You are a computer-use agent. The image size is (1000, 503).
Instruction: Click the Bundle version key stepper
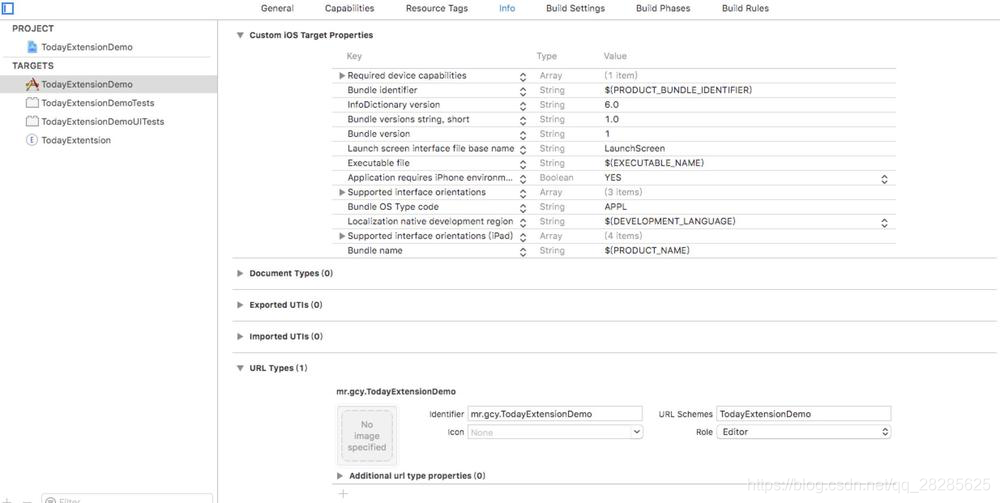pos(522,135)
